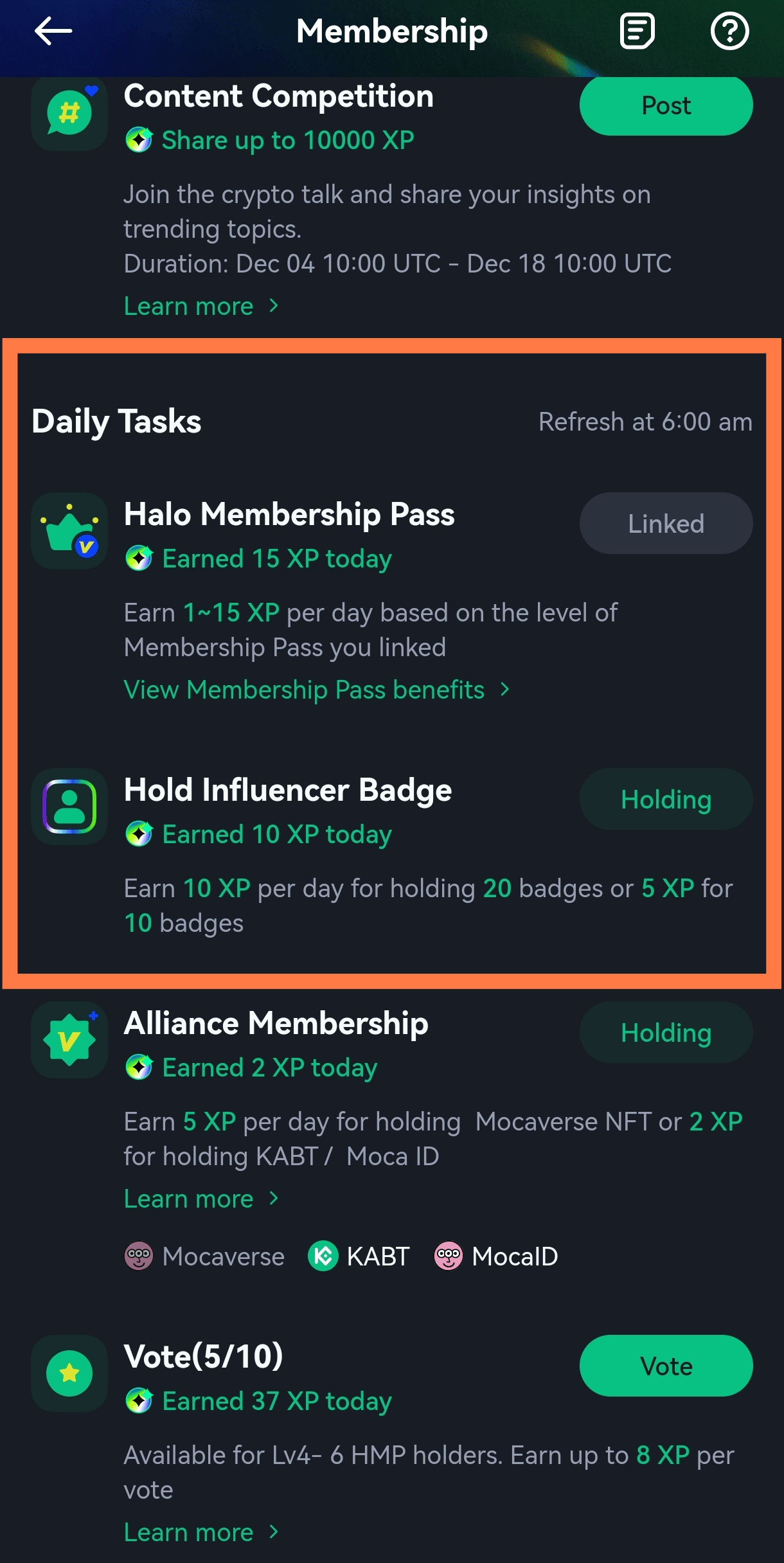Open the help question mark icon
784x1563 pixels.
[x=729, y=31]
